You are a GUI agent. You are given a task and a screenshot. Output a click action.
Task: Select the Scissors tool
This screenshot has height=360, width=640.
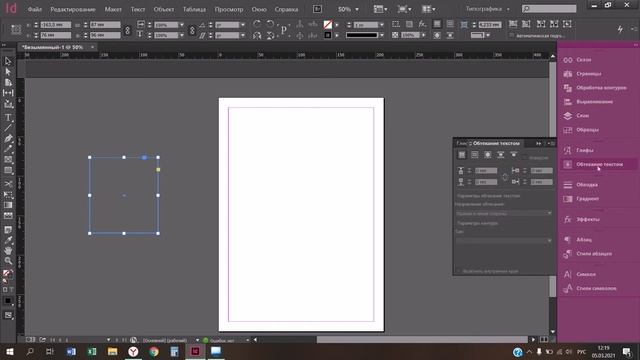click(8, 184)
